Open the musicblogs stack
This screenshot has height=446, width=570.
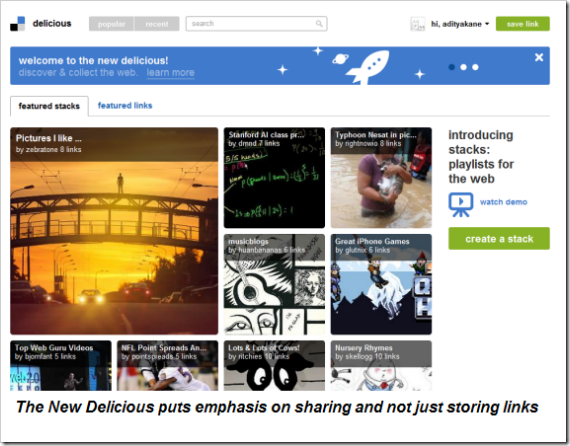coord(274,284)
